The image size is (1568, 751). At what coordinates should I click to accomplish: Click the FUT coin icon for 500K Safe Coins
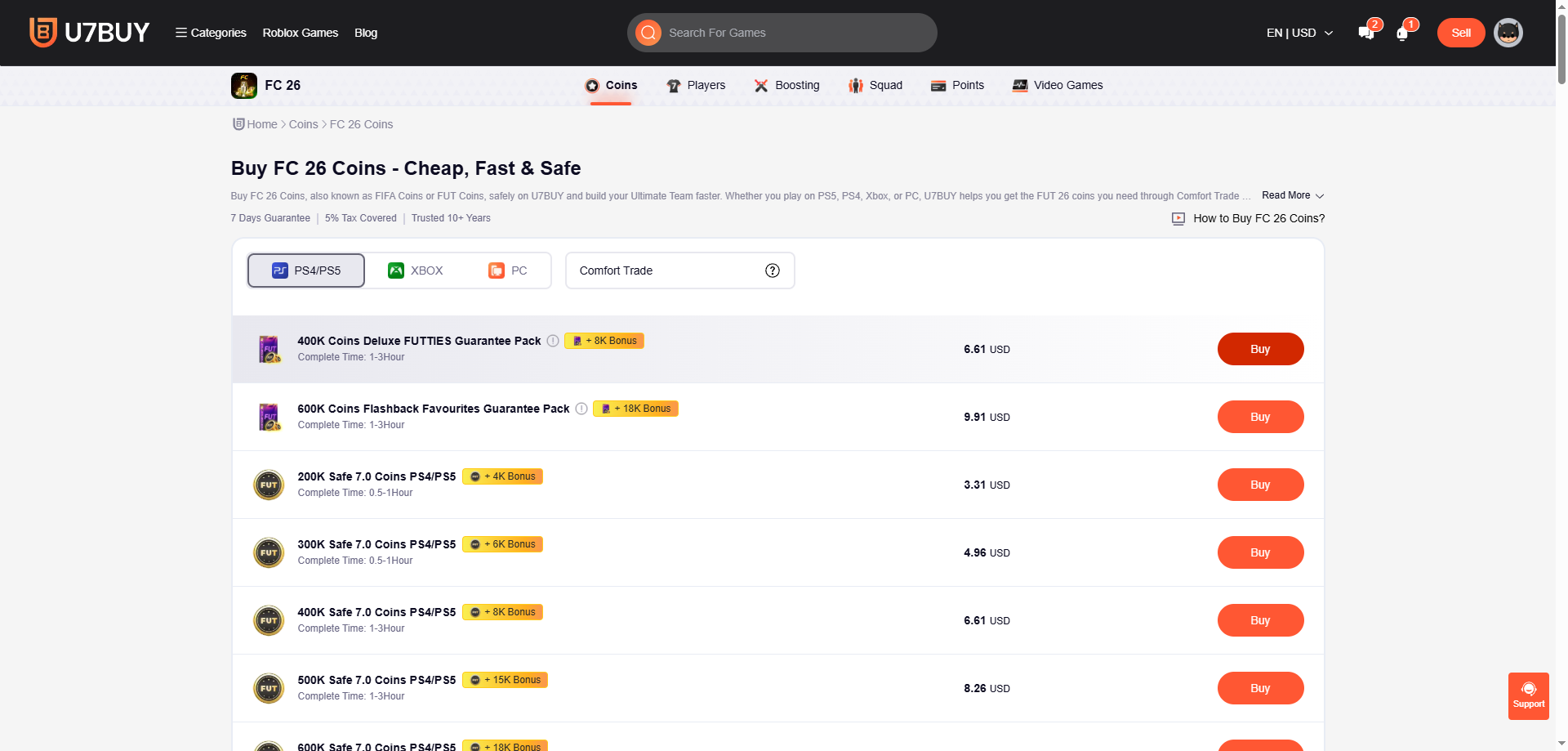click(269, 688)
